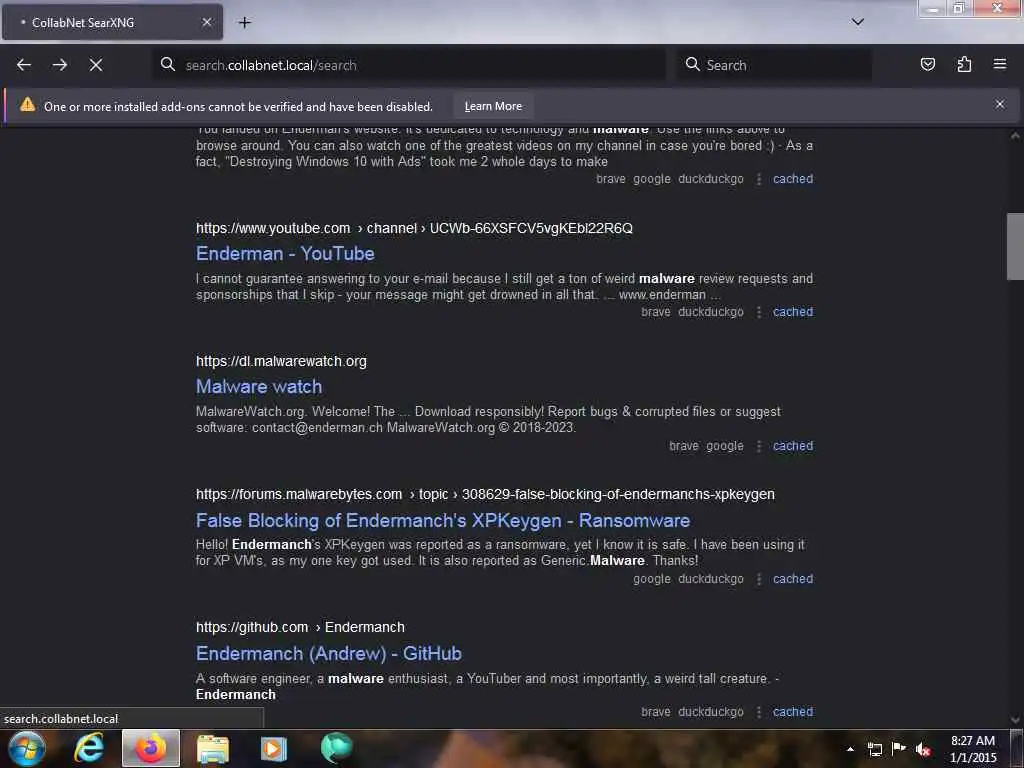1024x768 pixels.
Task: Click scrollbar down arrow
Action: pyautogui.click(x=1015, y=720)
